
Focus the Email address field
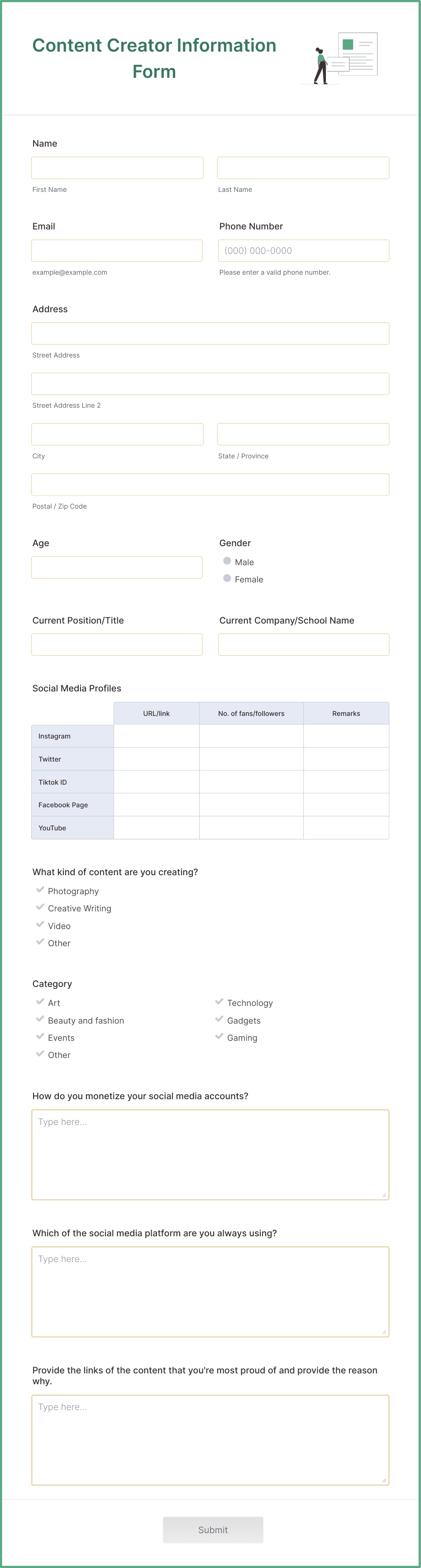point(117,250)
